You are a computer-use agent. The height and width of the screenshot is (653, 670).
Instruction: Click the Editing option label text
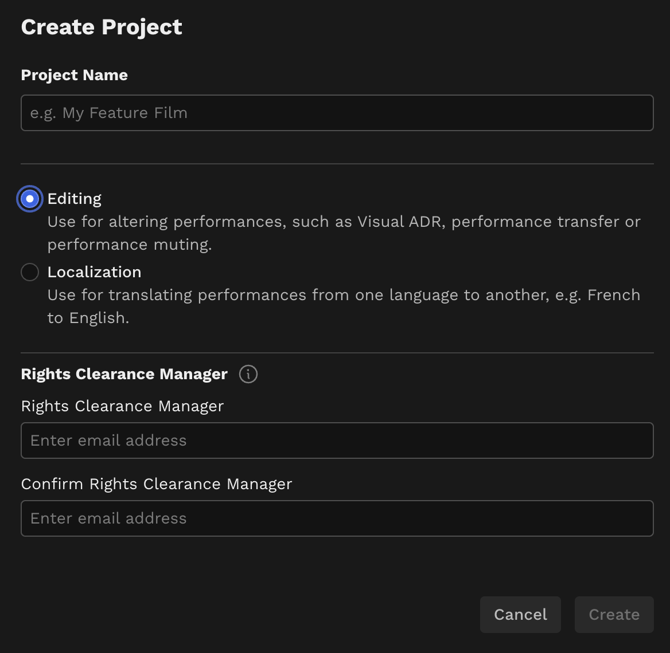pos(74,199)
